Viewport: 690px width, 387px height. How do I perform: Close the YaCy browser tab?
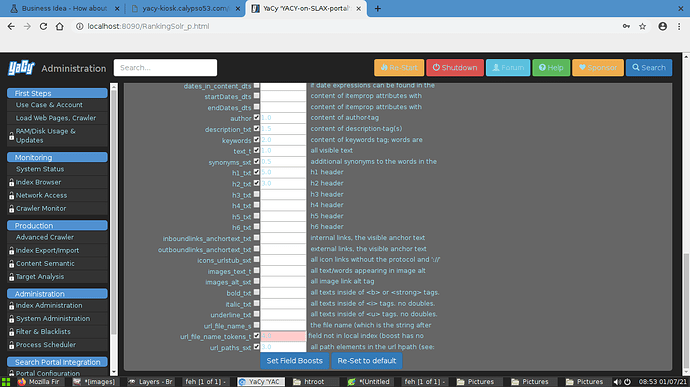(359, 8)
